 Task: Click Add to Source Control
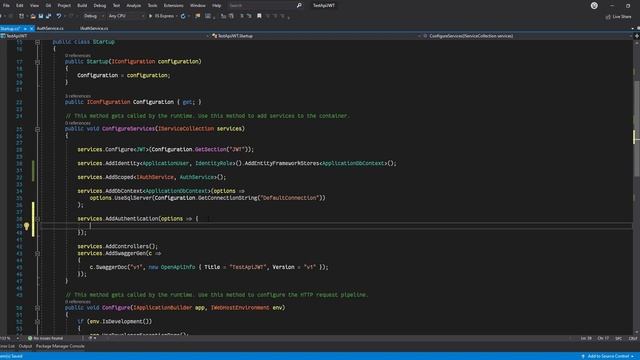click(607, 356)
